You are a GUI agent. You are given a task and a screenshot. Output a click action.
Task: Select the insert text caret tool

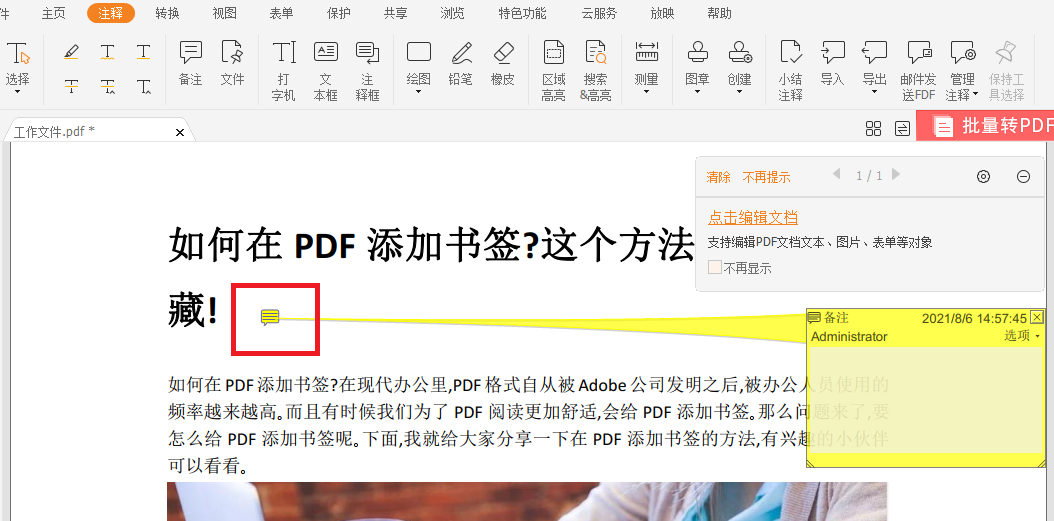tap(143, 85)
